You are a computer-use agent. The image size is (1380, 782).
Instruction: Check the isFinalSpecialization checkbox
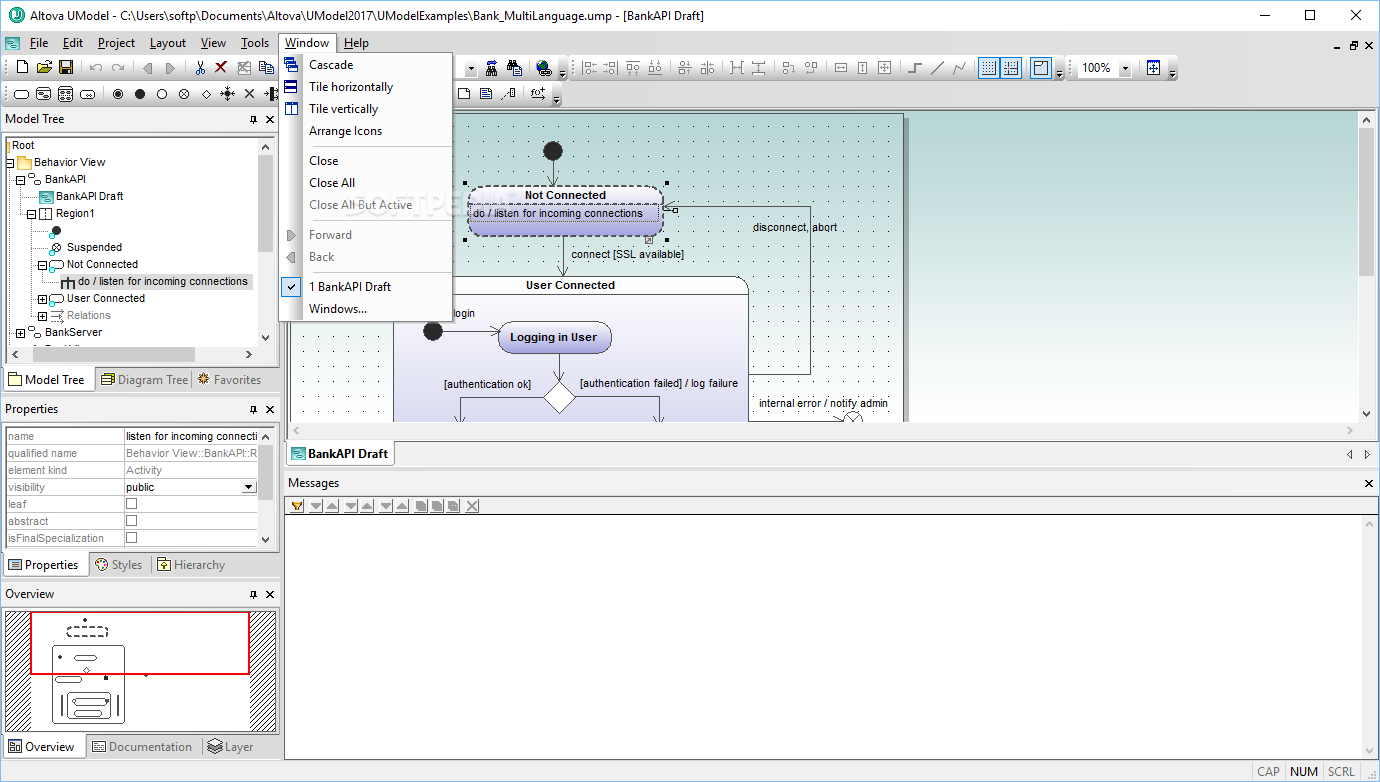(x=131, y=538)
